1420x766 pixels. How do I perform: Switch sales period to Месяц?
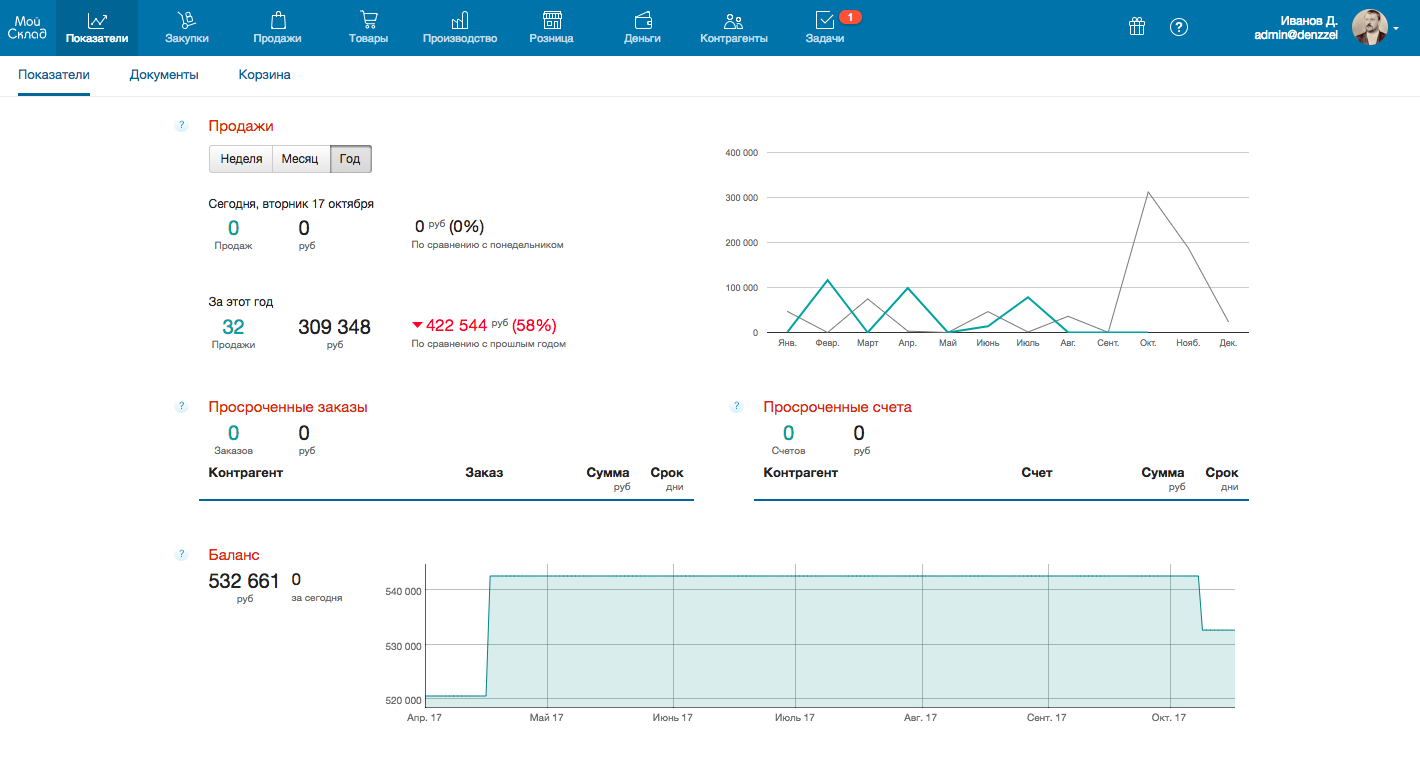[x=300, y=159]
